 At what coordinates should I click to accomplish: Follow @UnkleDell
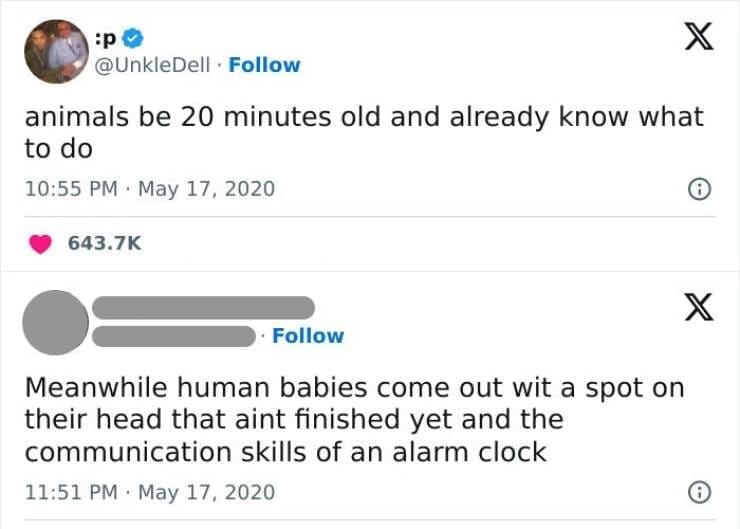click(264, 65)
